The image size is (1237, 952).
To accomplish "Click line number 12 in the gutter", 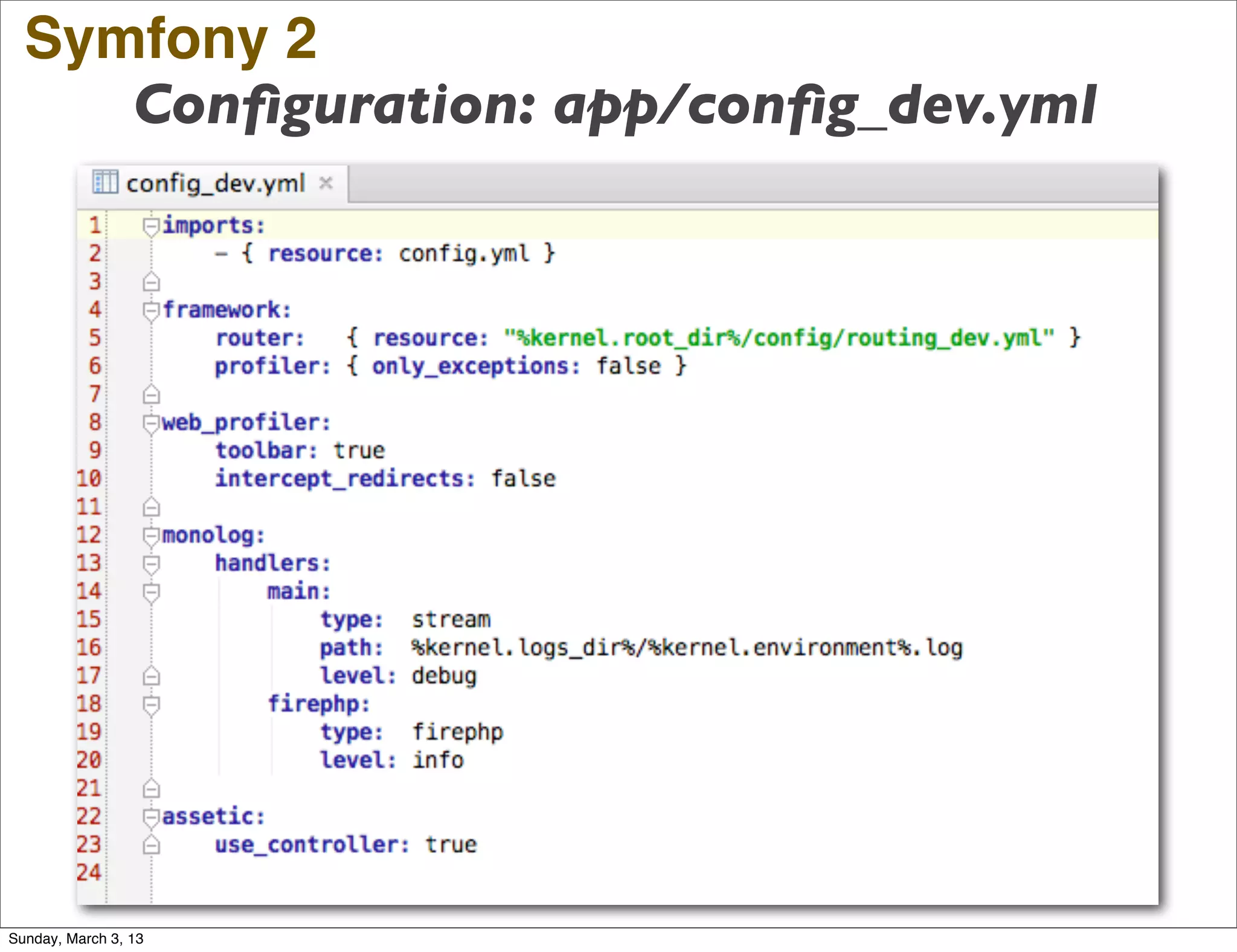I will tap(89, 535).
